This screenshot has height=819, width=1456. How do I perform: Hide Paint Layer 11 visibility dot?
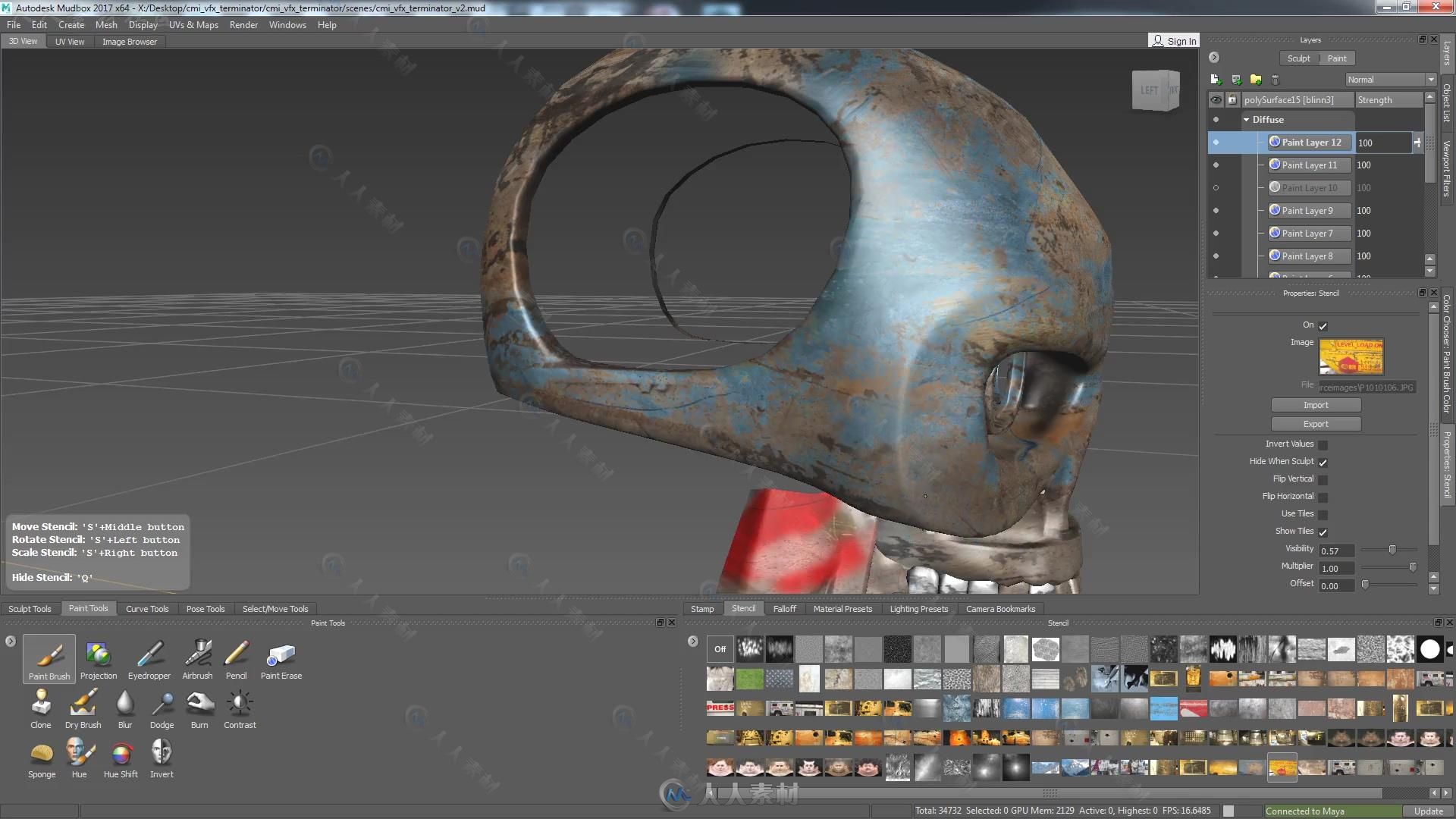[x=1216, y=165]
